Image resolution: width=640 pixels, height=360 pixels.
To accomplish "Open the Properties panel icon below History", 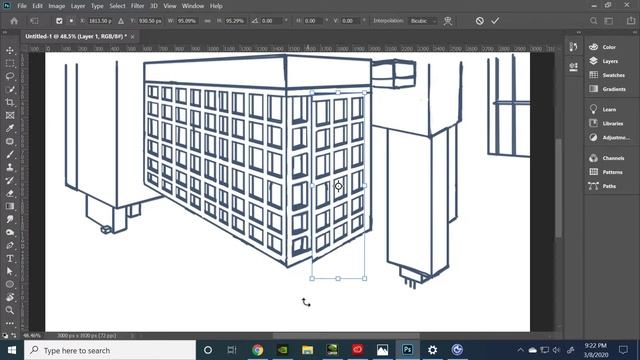I will point(573,67).
